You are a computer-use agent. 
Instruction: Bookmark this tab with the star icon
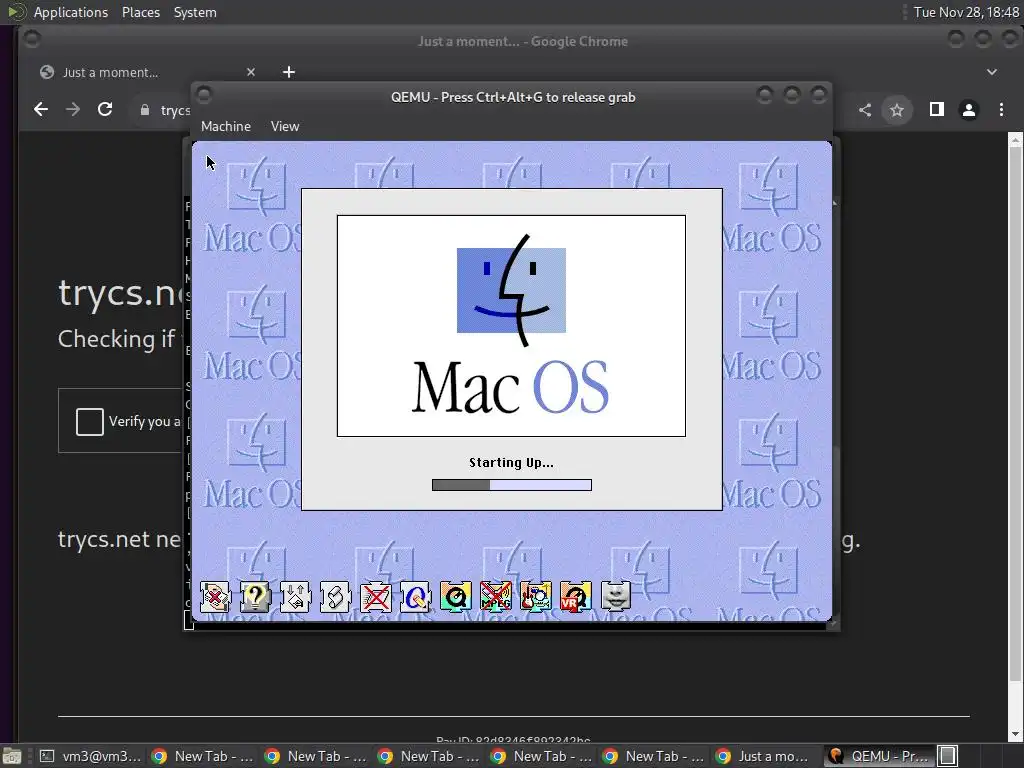pyautogui.click(x=897, y=110)
